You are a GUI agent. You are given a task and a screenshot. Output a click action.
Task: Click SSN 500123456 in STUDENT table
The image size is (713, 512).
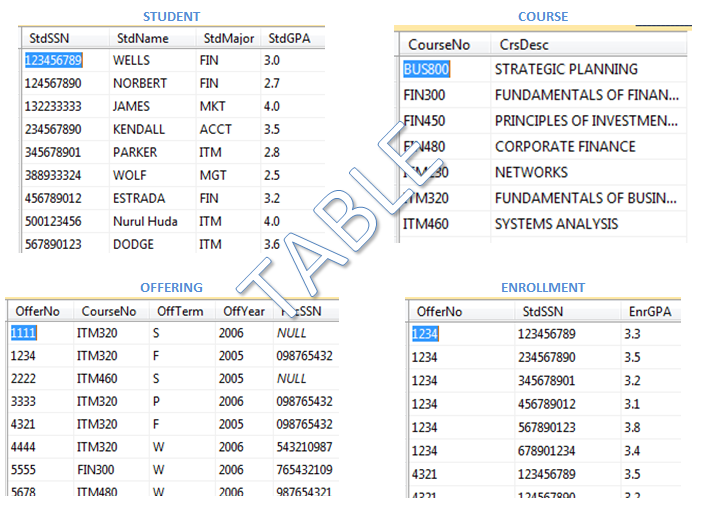coord(53,221)
